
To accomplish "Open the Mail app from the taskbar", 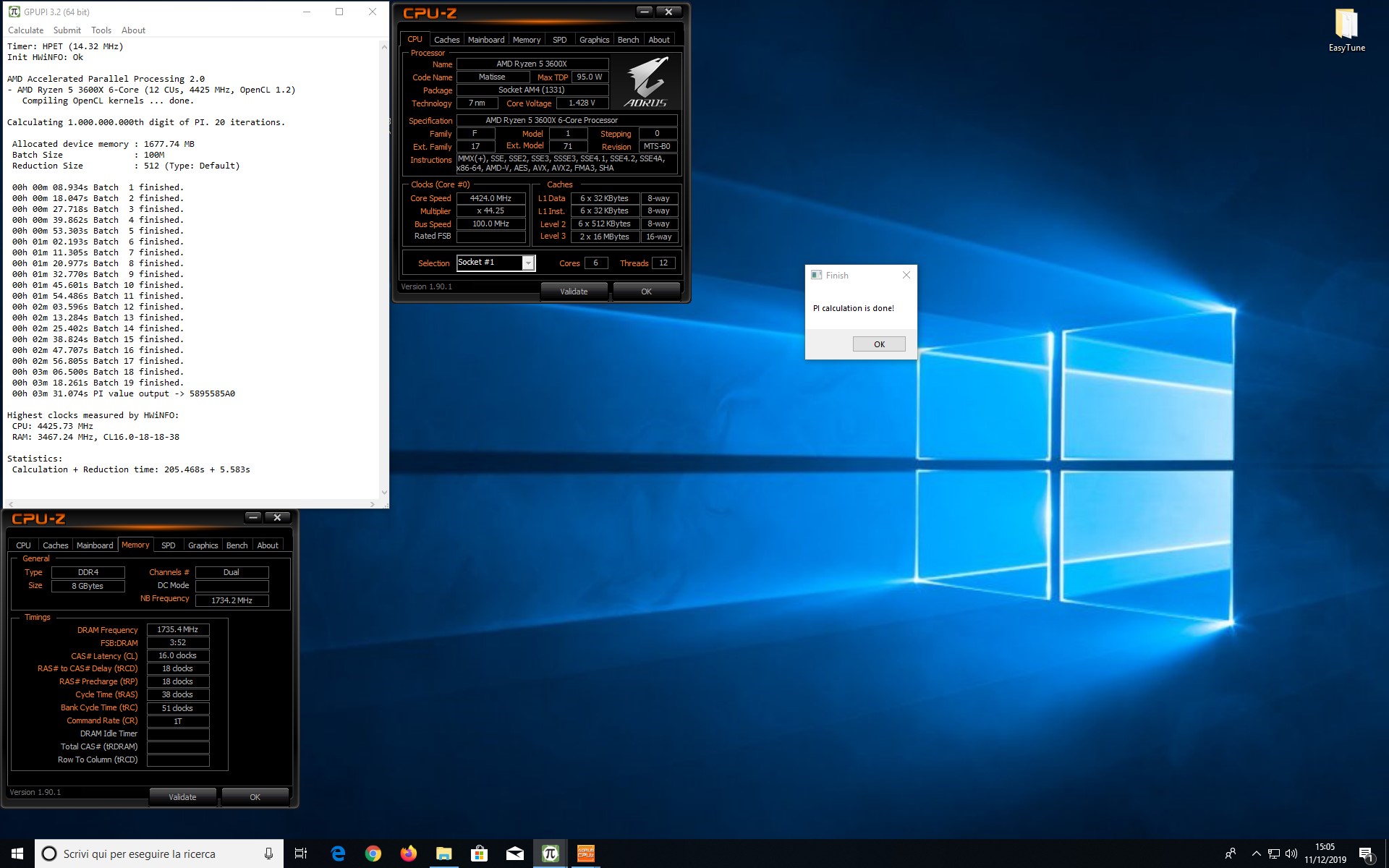I will (514, 854).
